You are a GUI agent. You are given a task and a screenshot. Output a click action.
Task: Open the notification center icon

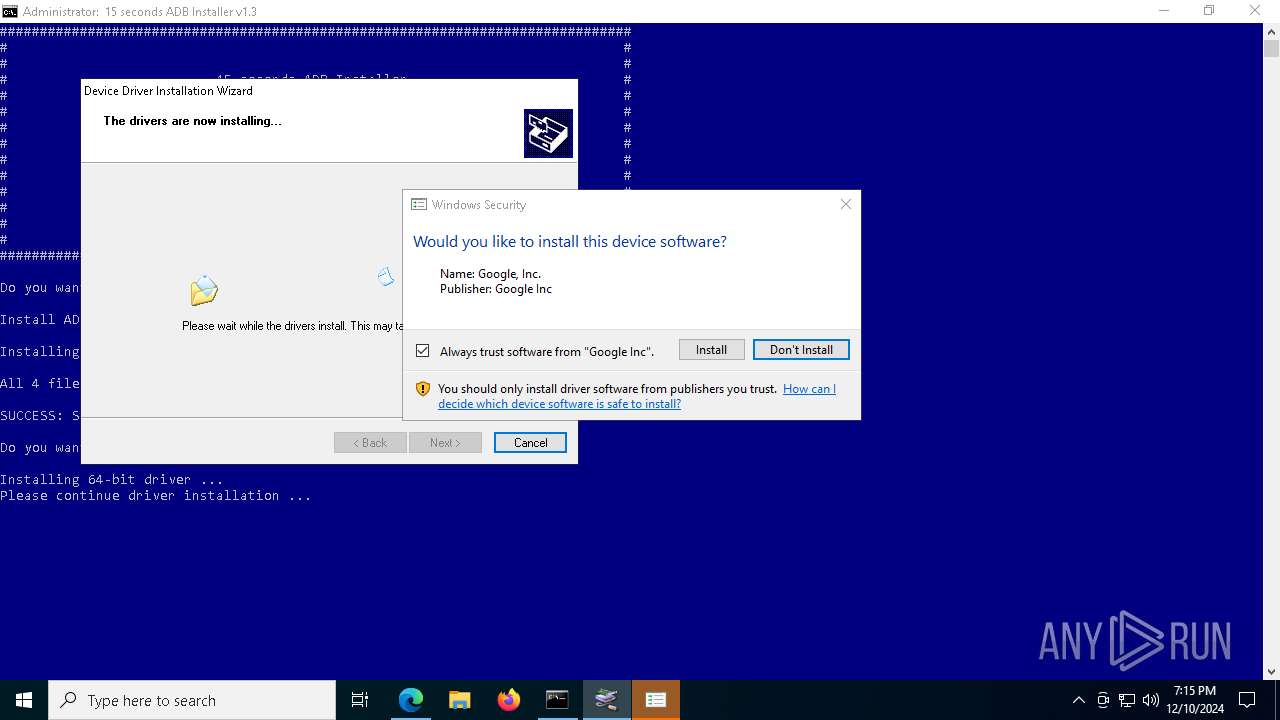1247,700
